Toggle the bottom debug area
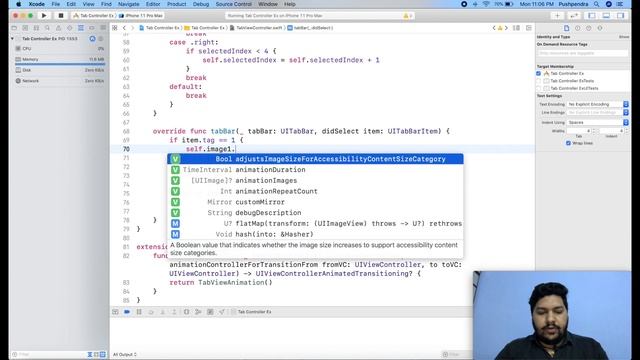This screenshot has width=640, height=360. [x=606, y=16]
